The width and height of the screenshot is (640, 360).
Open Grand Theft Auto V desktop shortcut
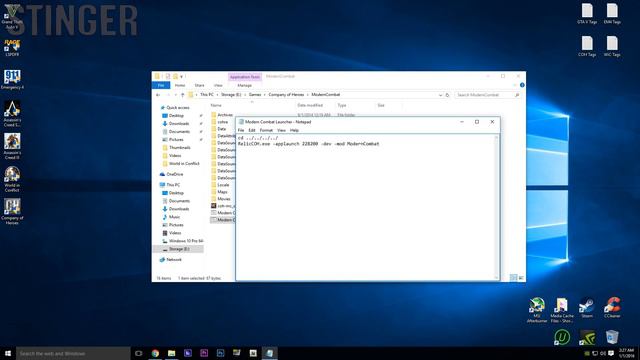pos(12,15)
